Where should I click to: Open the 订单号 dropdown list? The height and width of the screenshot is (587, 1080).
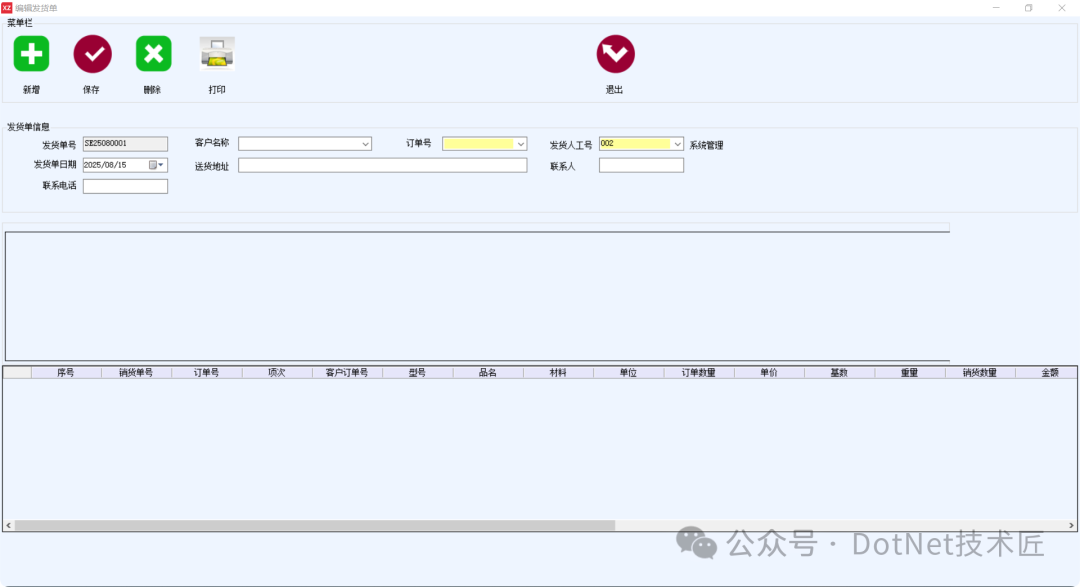[x=520, y=144]
